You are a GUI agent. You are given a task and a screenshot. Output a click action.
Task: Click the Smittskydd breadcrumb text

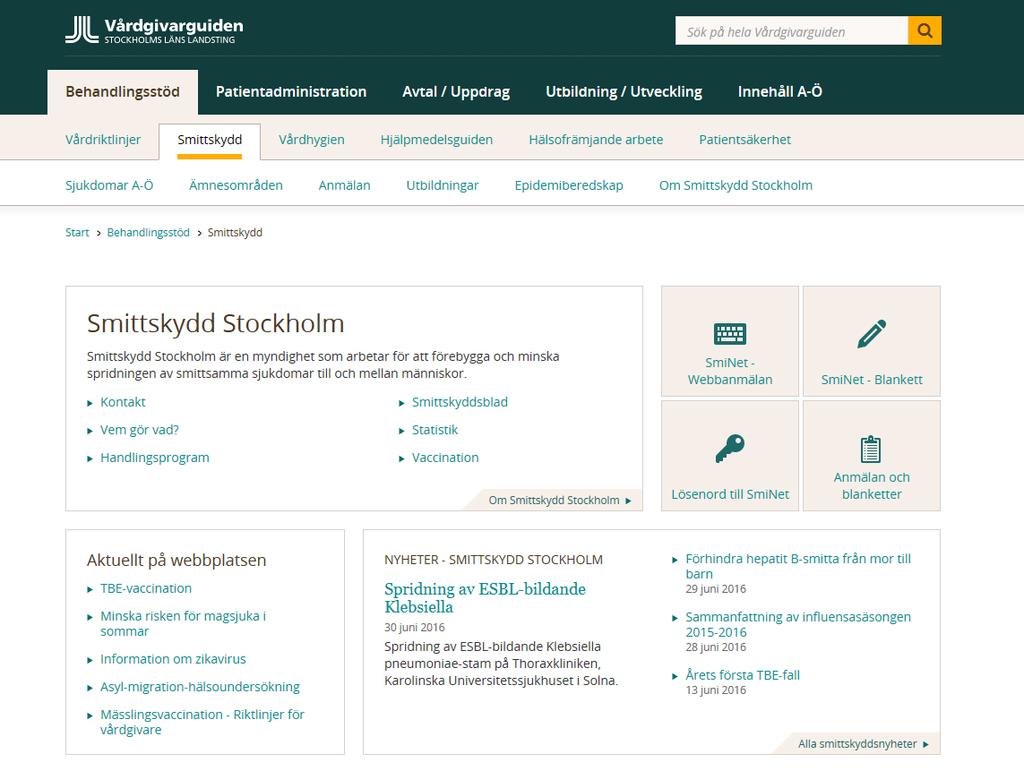pyautogui.click(x=235, y=232)
